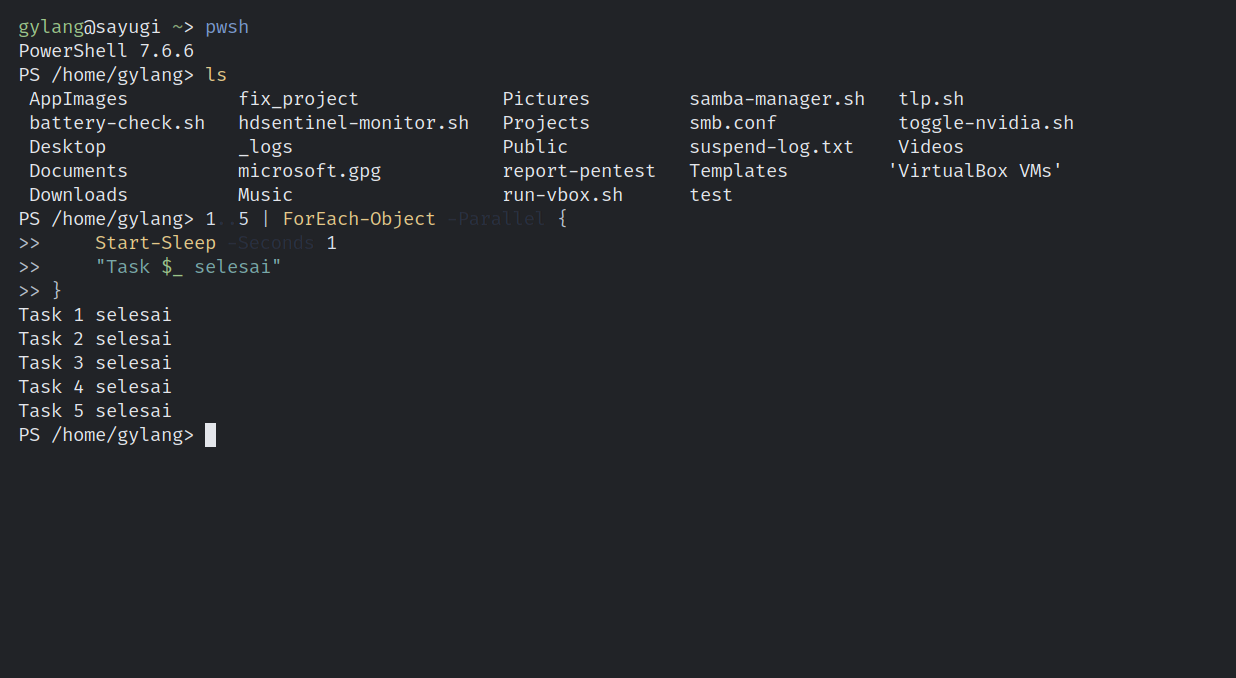
Task: Click the blinking cursor at the prompt
Action: click(x=210, y=435)
